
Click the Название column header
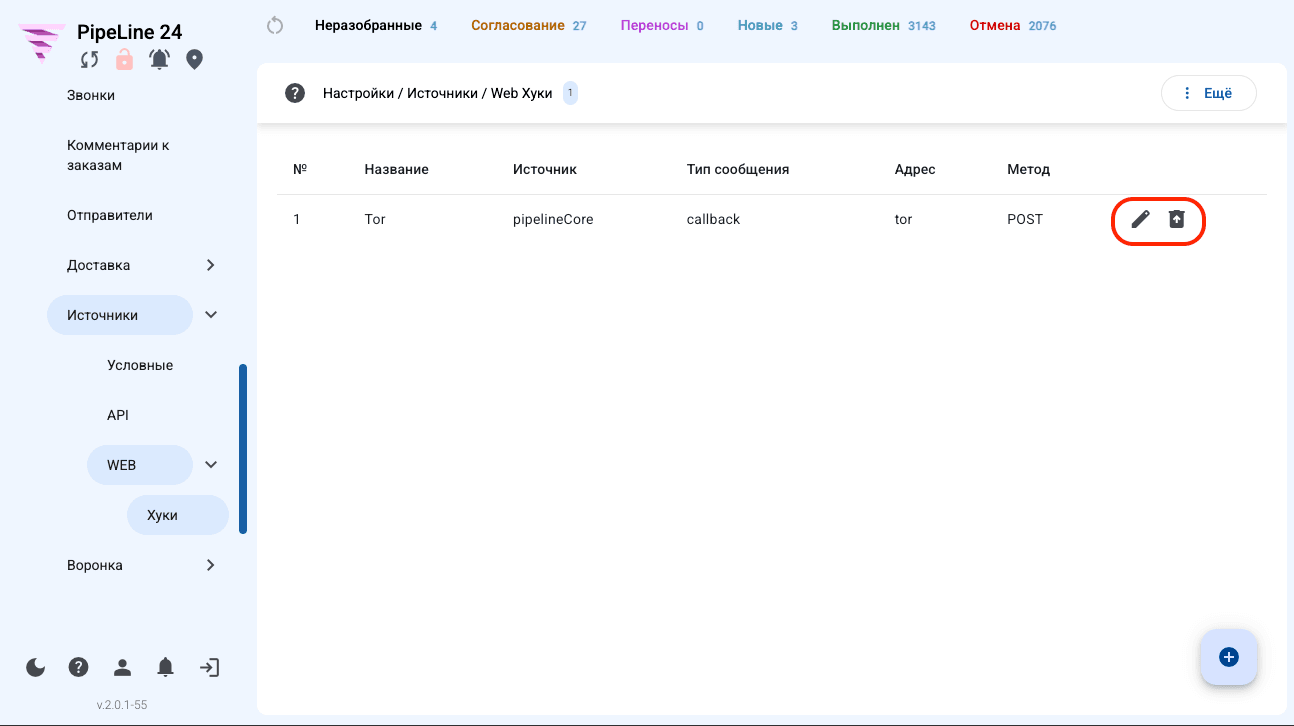[396, 169]
